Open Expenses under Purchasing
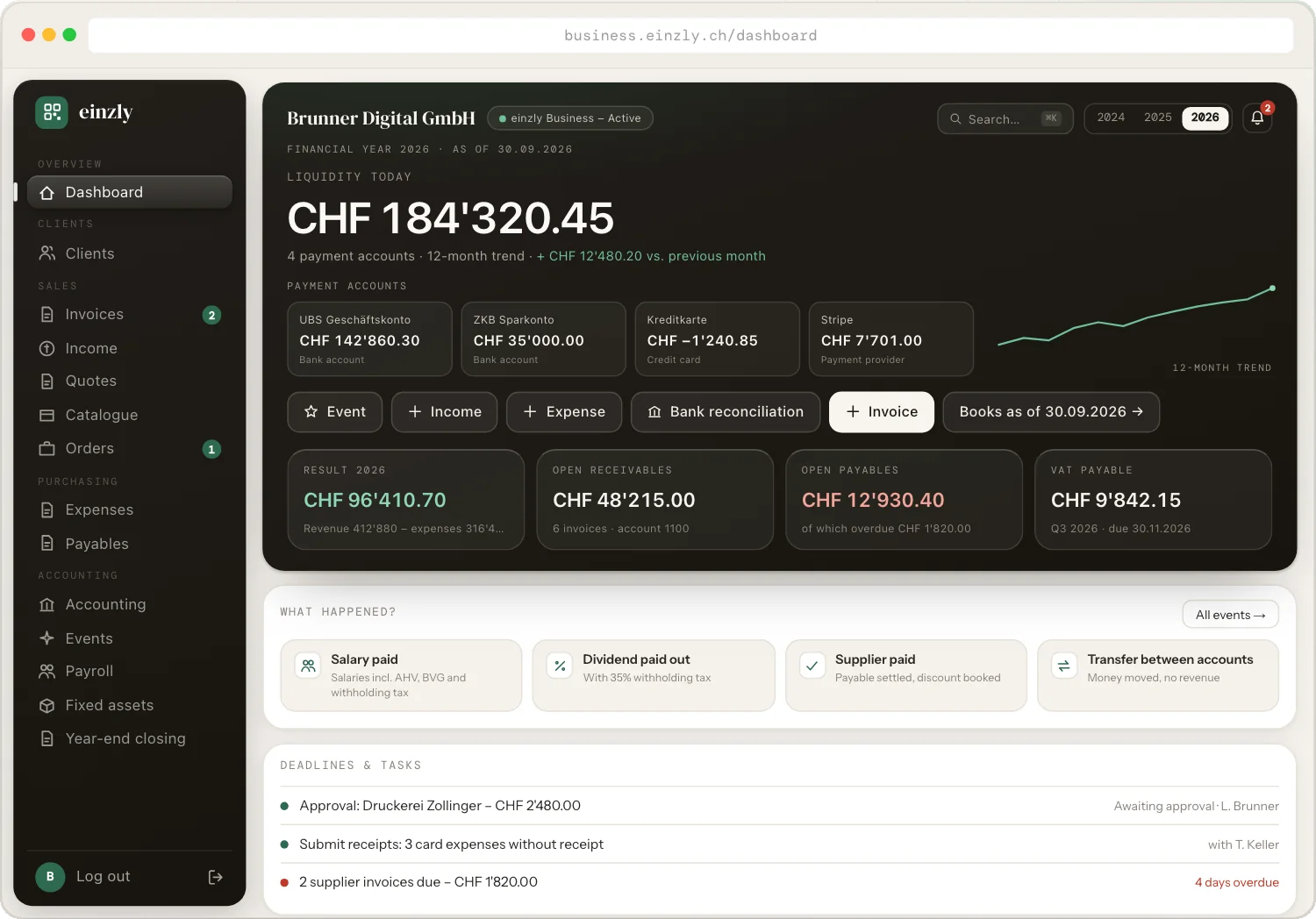1316x919 pixels. [130, 510]
